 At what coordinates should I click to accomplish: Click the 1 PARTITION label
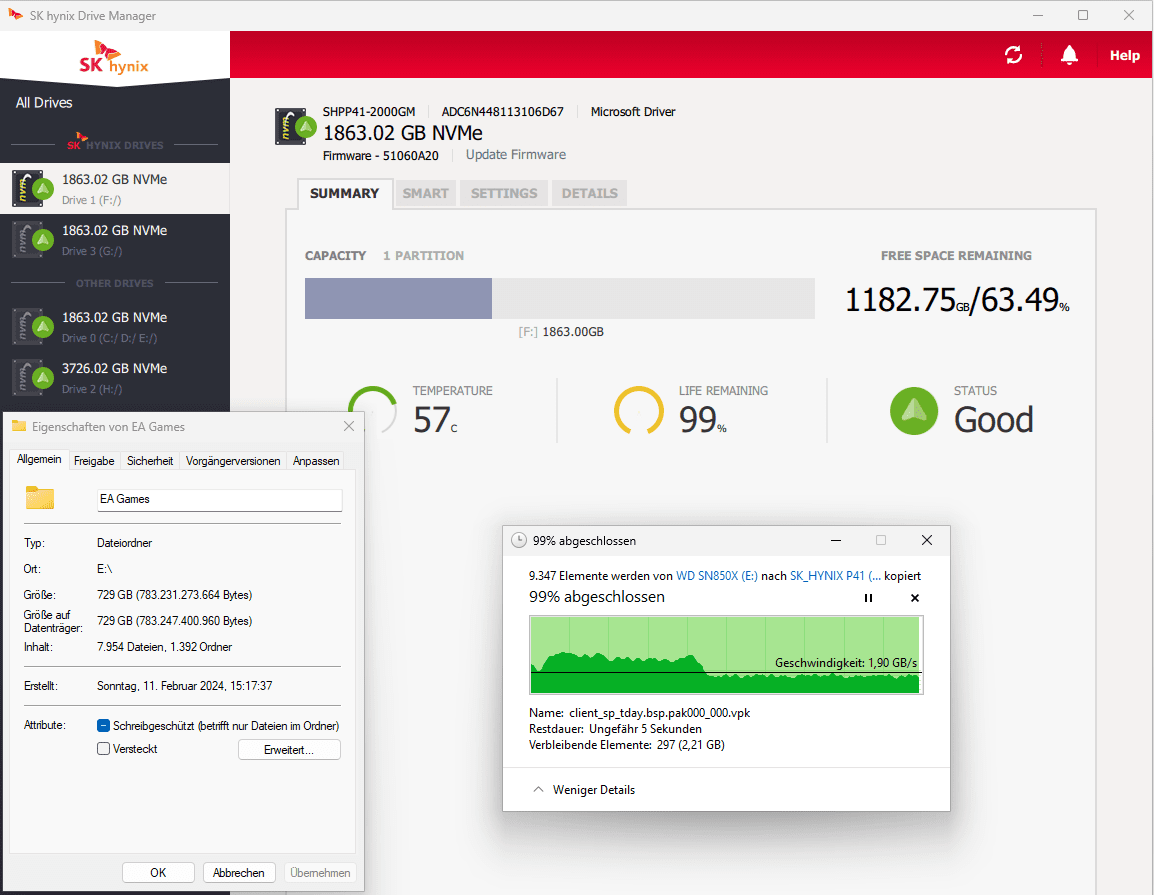pos(423,256)
